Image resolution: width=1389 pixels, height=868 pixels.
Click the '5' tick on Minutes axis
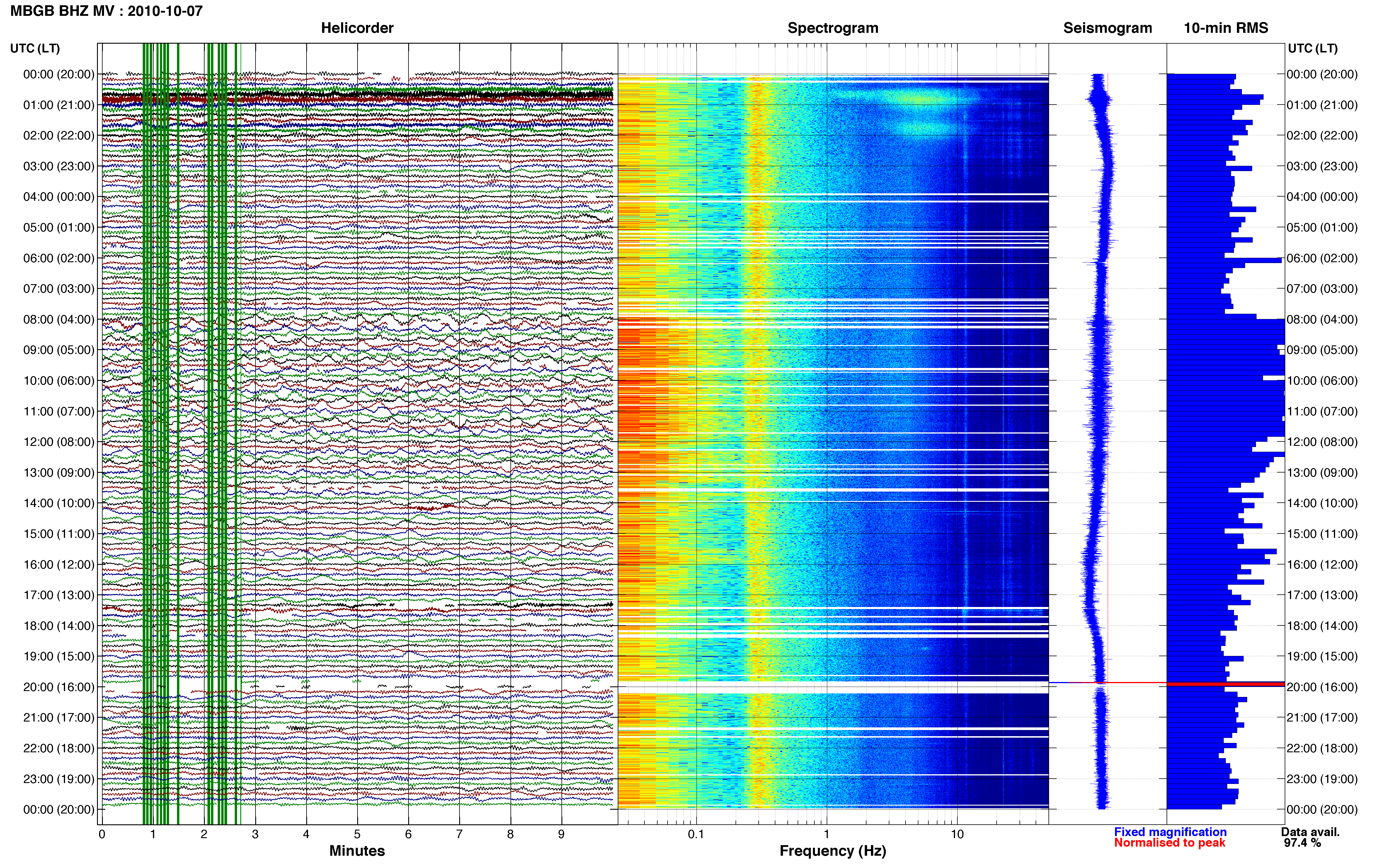pyautogui.click(x=357, y=835)
